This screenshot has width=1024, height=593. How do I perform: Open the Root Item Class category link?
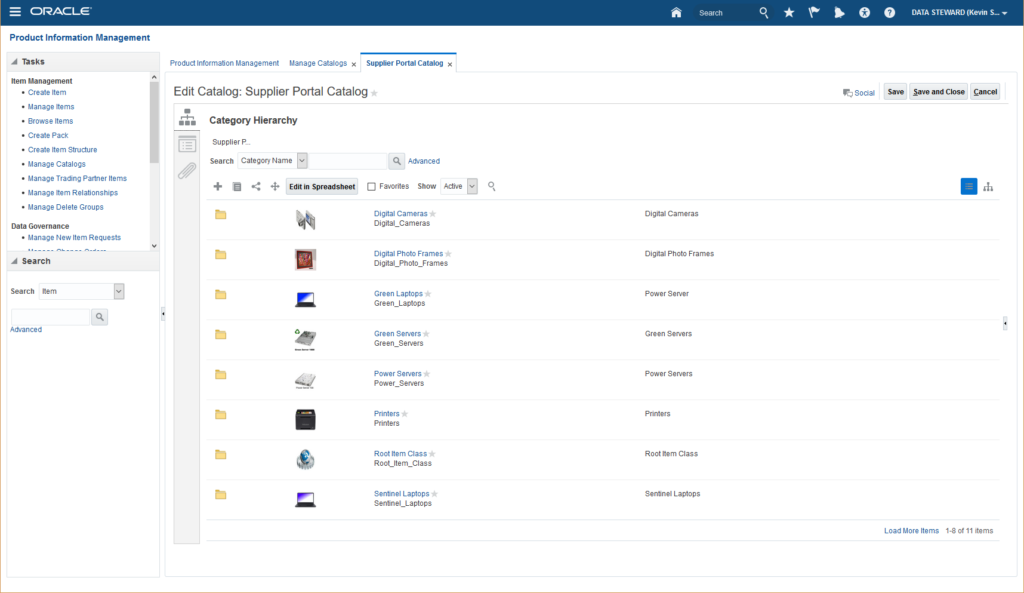(400, 454)
